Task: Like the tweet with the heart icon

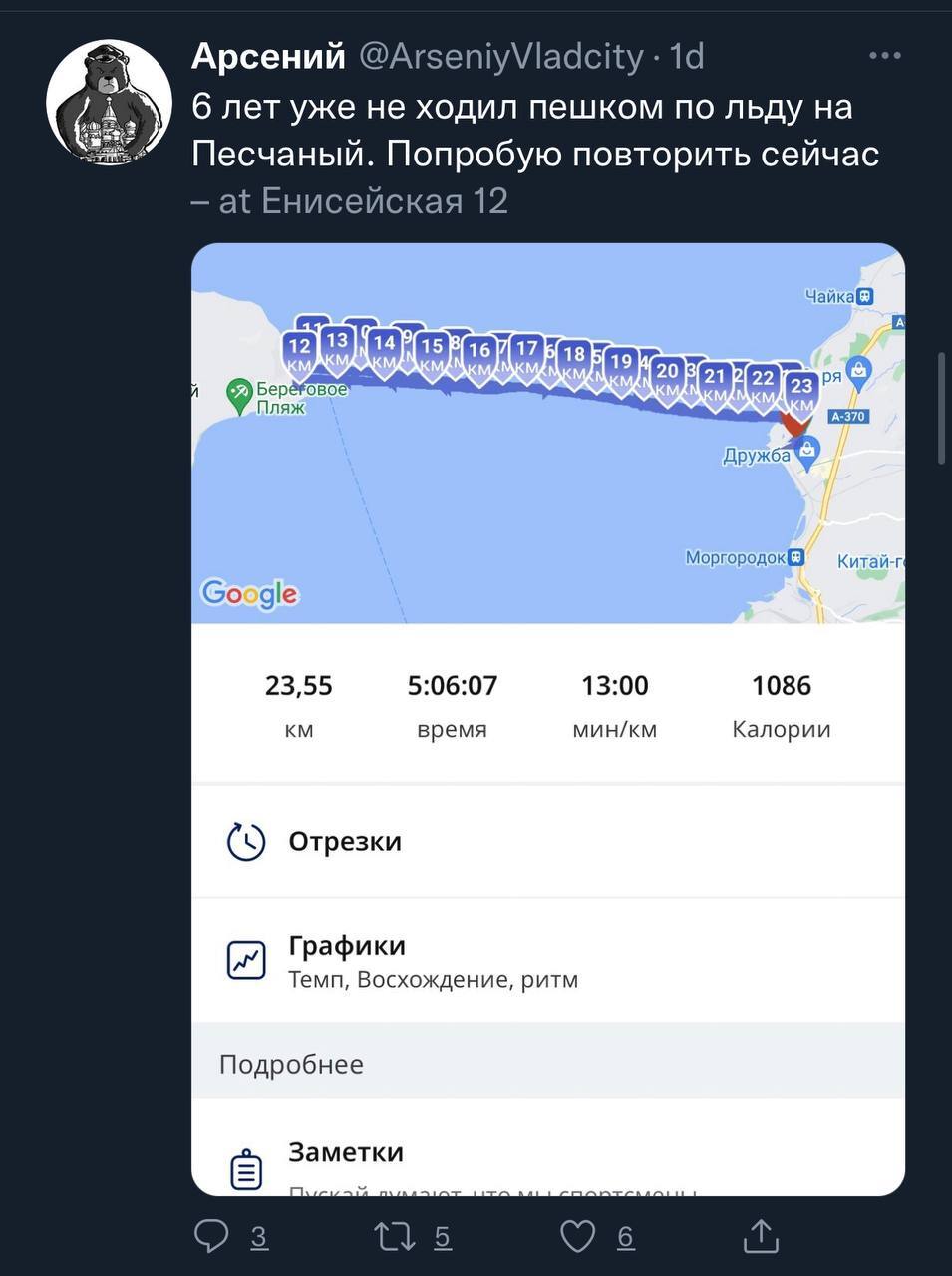Action: 578,1236
